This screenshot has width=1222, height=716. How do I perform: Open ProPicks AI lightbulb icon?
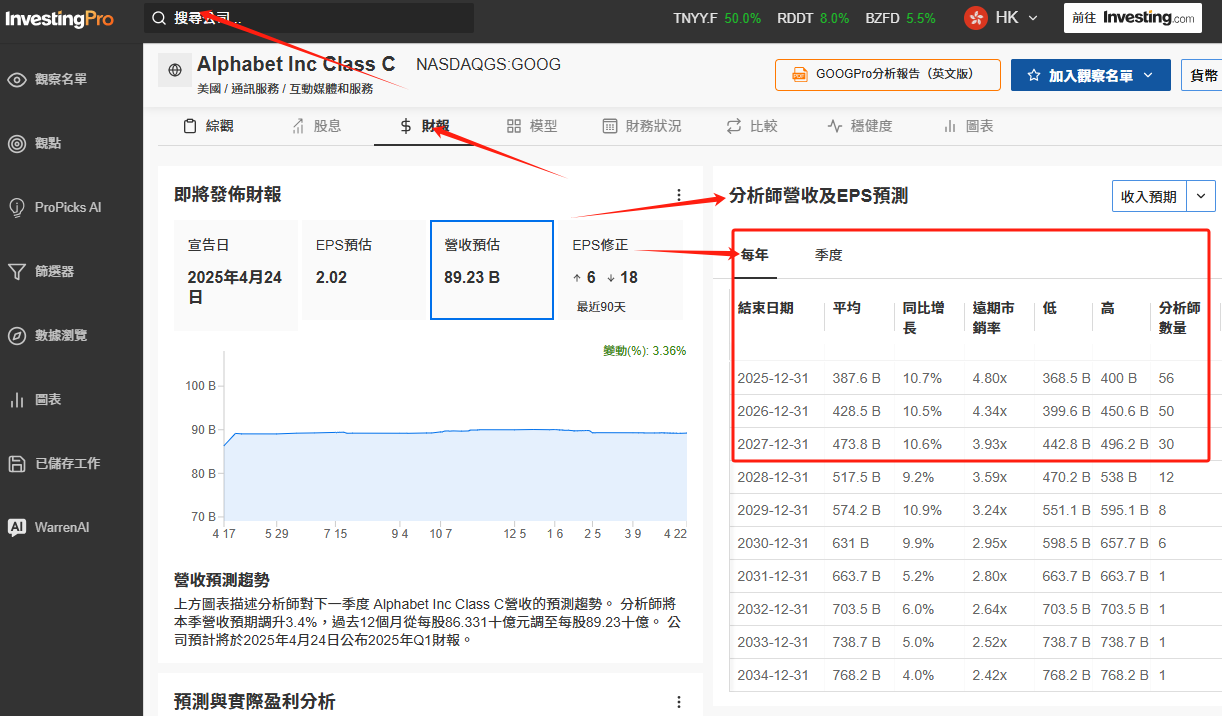click(x=17, y=207)
